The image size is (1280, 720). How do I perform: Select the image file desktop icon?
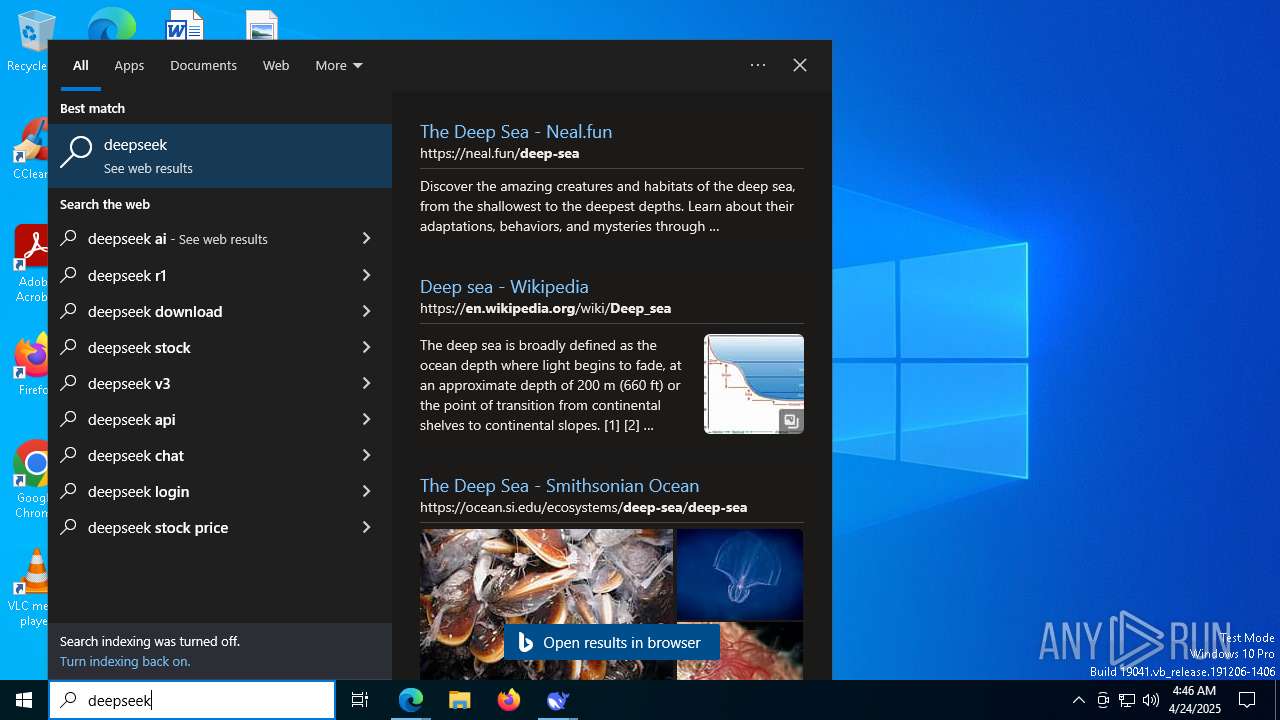261,25
